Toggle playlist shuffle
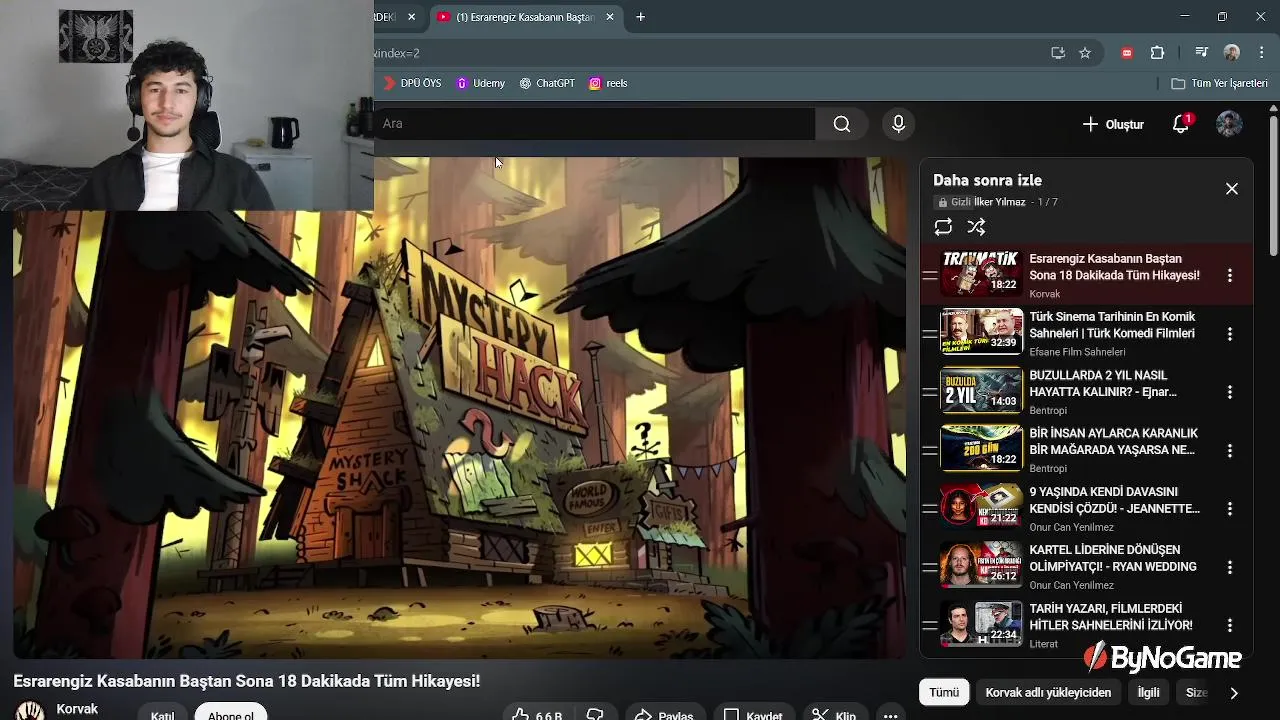The image size is (1280, 720). coord(977,227)
